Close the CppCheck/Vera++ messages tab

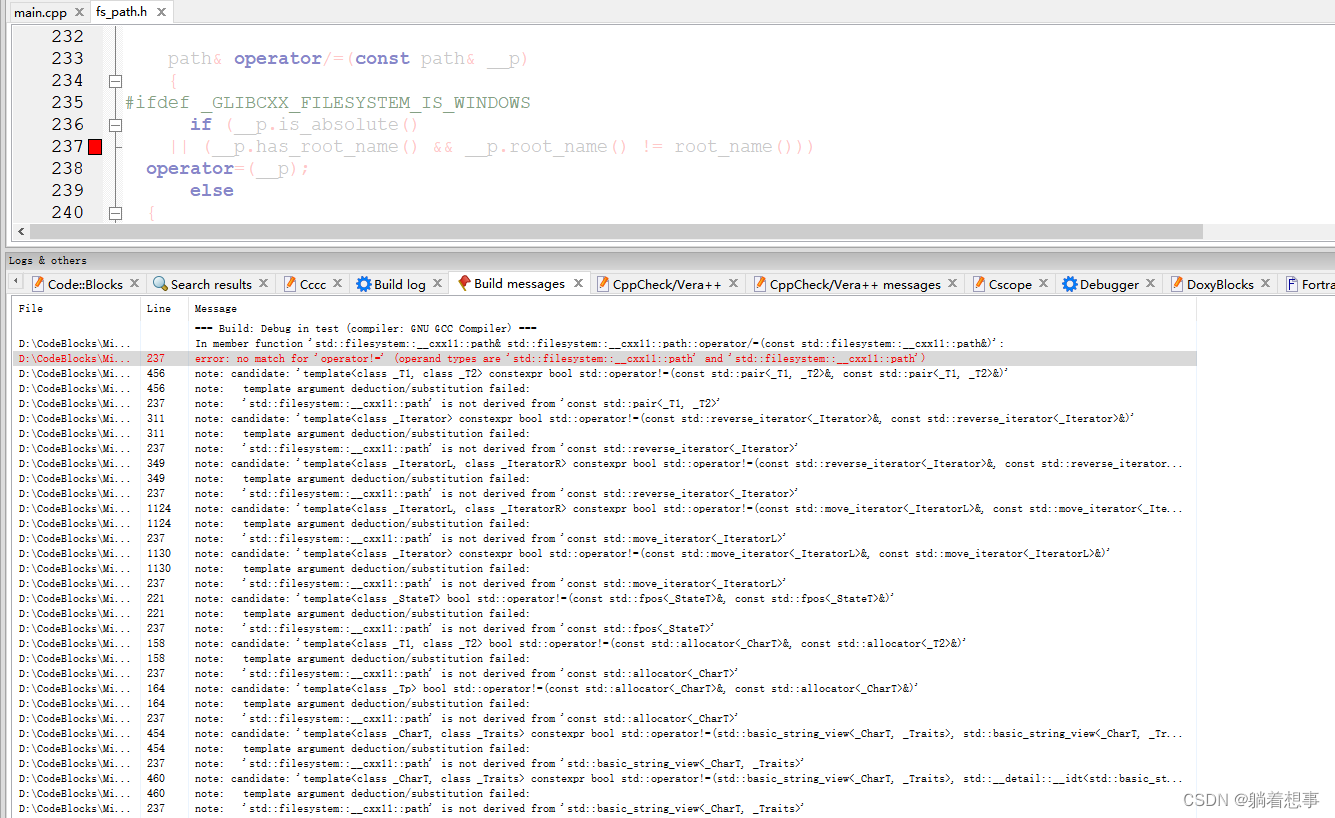[x=953, y=284]
